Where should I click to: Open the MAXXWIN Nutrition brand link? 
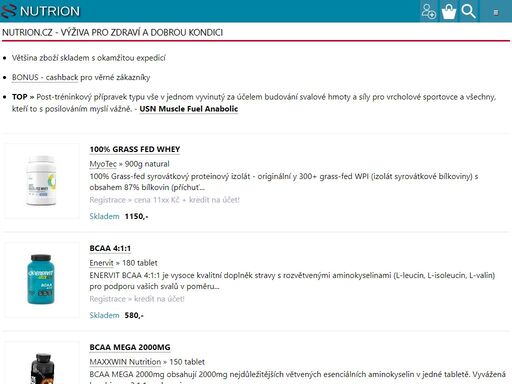(125, 362)
